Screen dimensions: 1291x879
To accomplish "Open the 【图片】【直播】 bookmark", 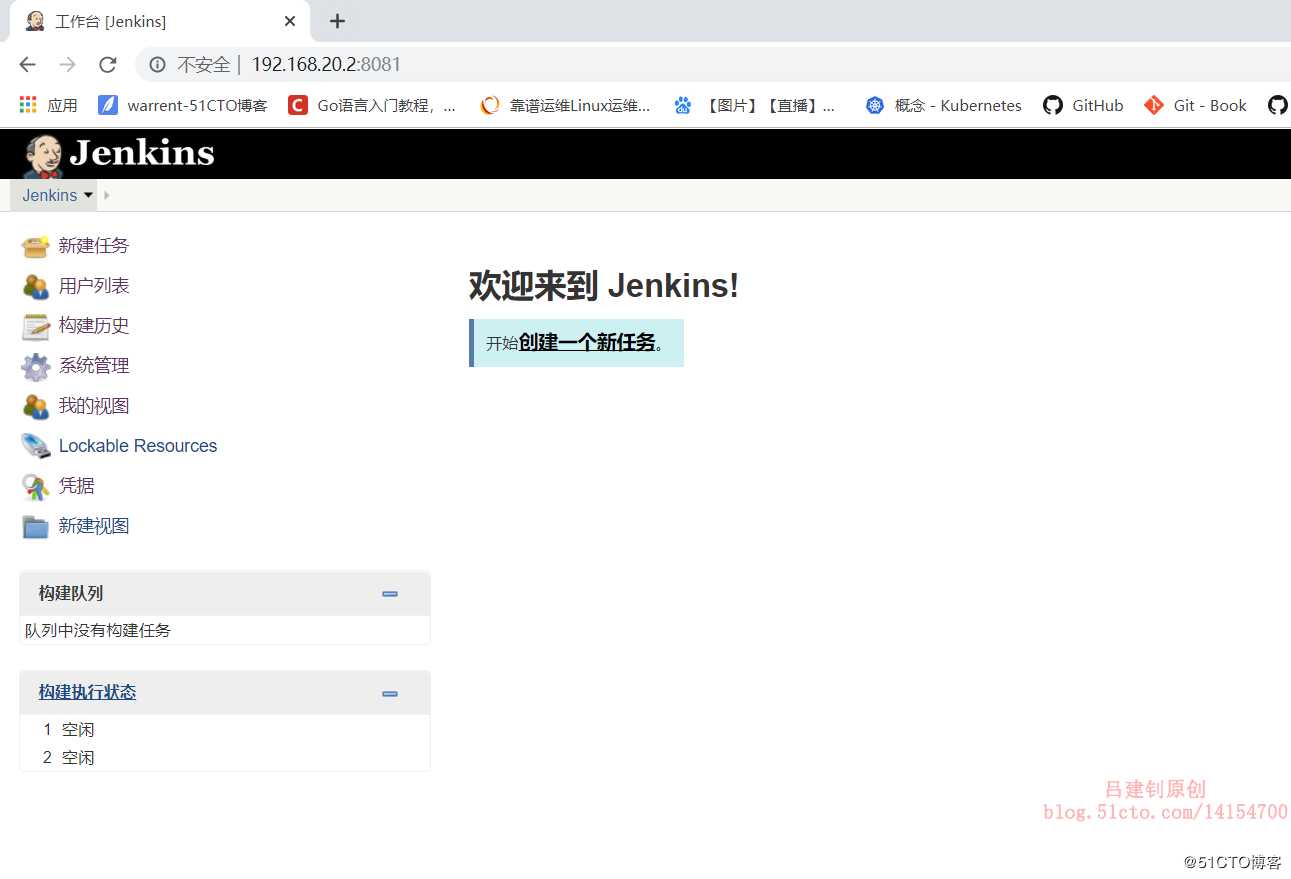I will tap(755, 105).
